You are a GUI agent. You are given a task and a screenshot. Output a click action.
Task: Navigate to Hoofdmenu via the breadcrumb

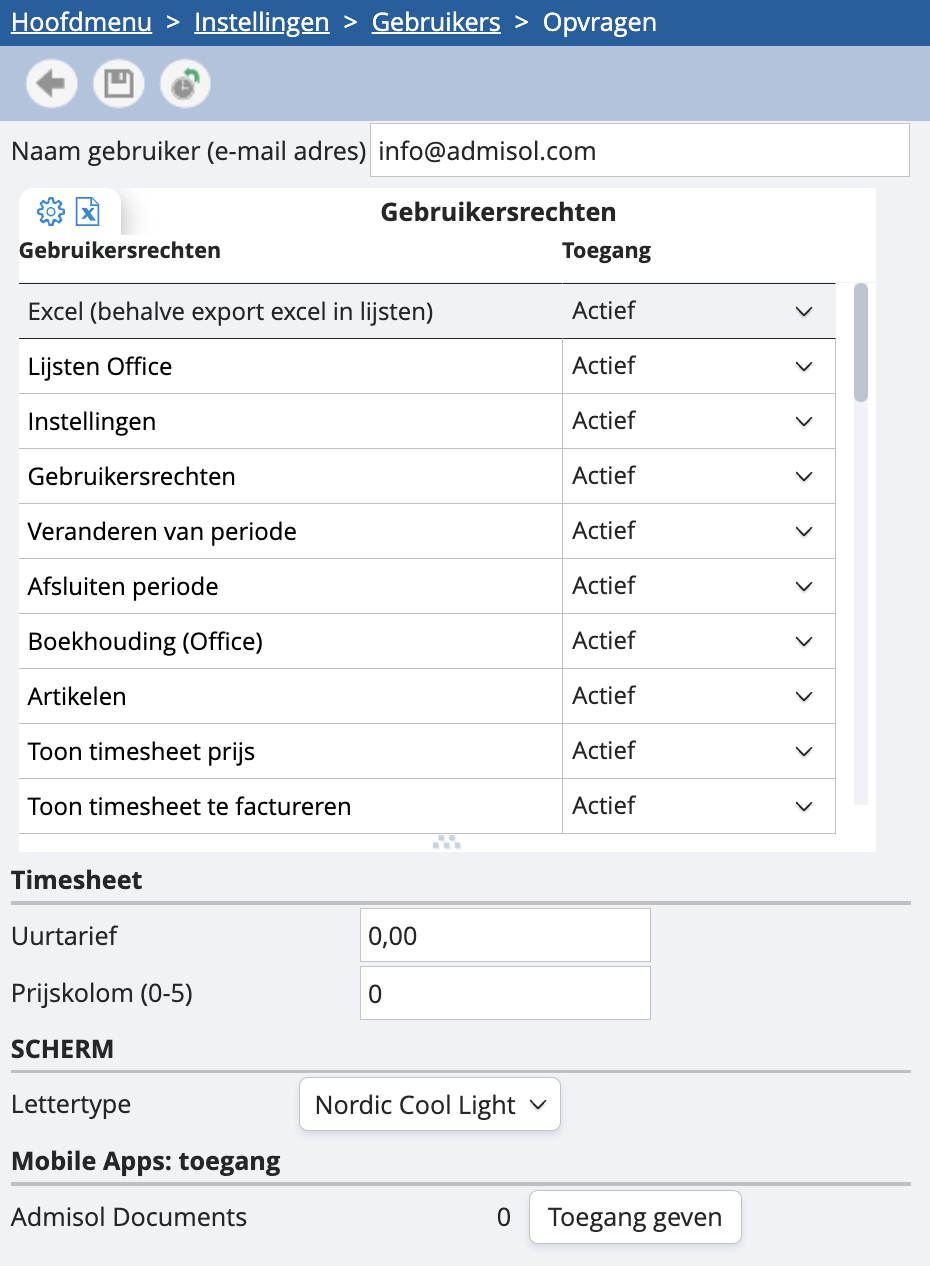pyautogui.click(x=81, y=21)
